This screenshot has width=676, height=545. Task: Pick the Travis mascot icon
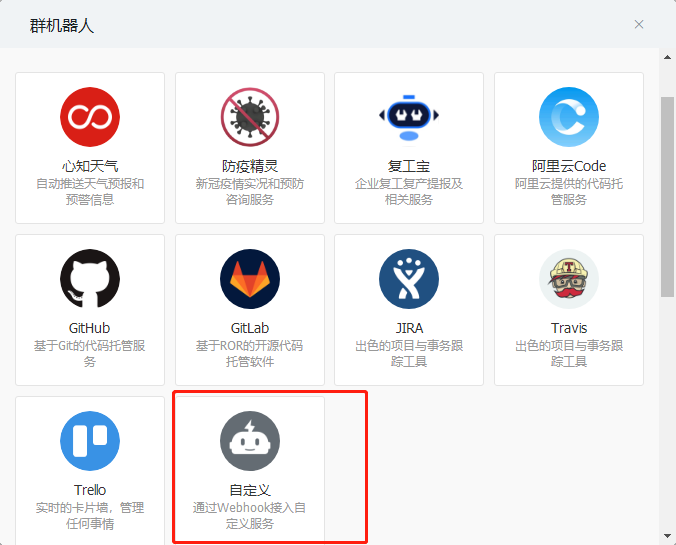pos(569,279)
